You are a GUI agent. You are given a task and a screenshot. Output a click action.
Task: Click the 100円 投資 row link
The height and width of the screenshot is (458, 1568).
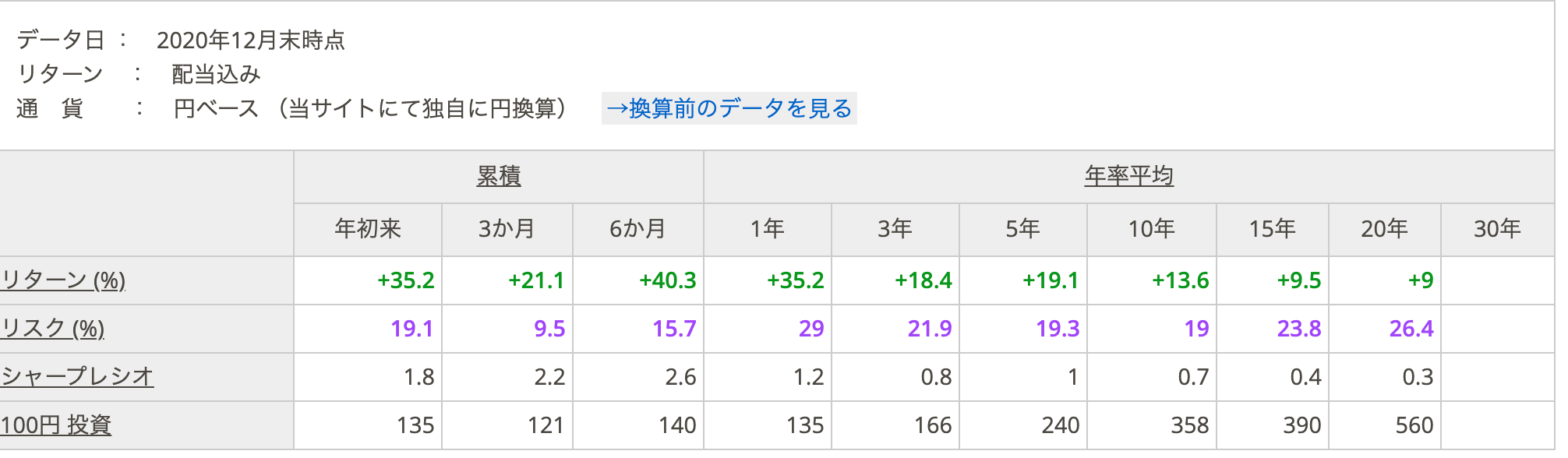[56, 425]
